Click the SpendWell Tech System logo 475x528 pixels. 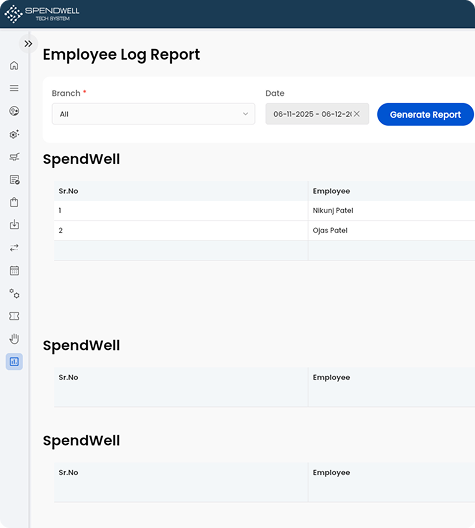42,13
